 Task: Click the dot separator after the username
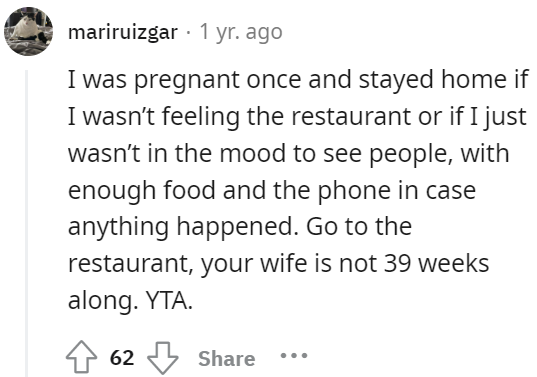coord(188,33)
